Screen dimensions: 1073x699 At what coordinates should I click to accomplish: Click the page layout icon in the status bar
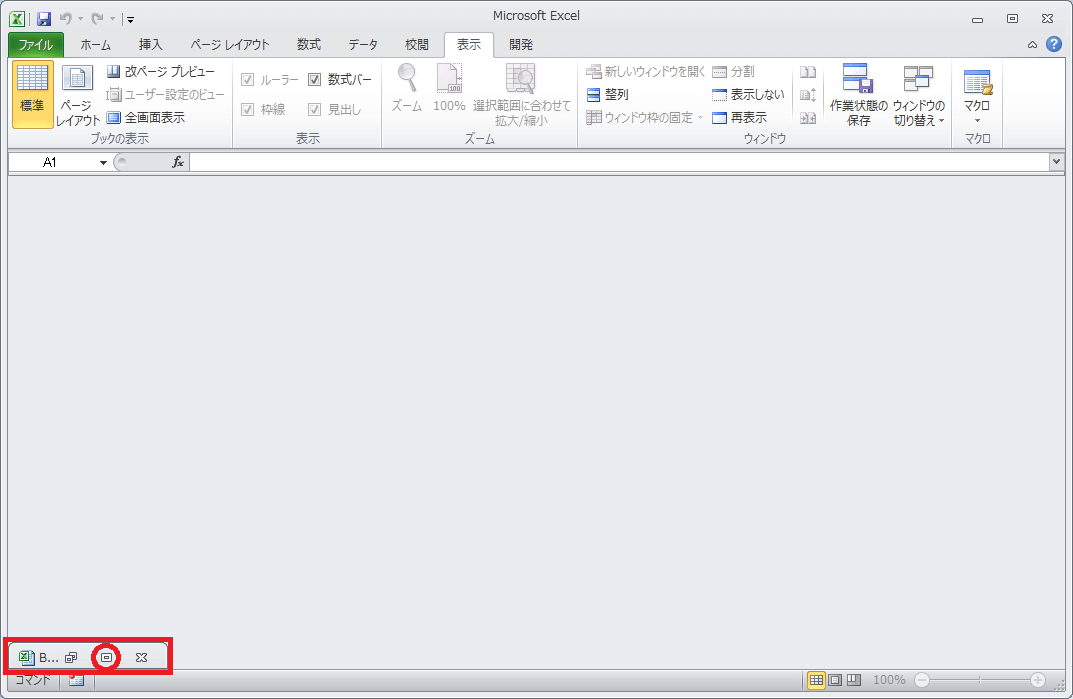click(x=835, y=680)
